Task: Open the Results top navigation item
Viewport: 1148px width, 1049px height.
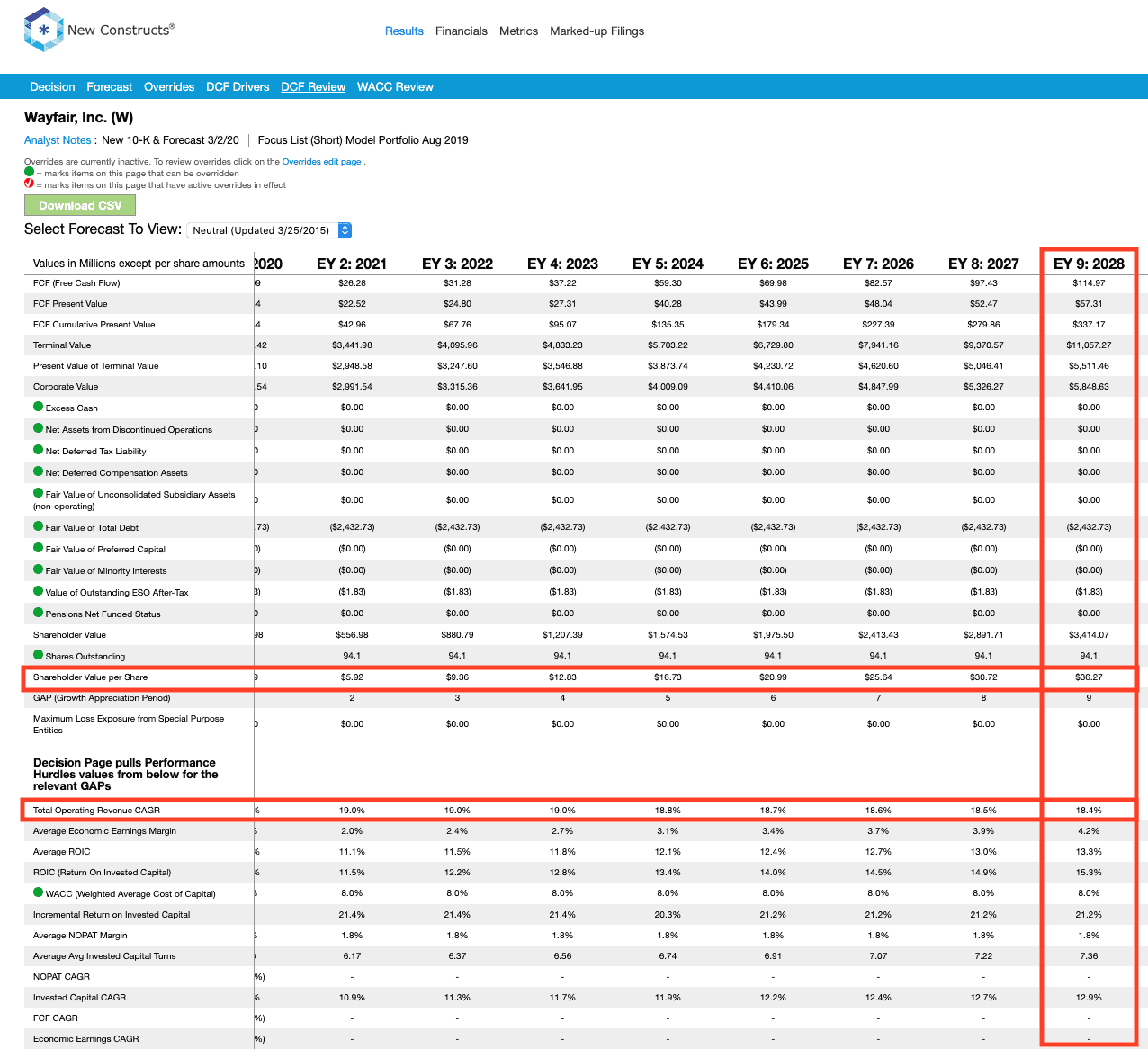Action: (x=404, y=31)
